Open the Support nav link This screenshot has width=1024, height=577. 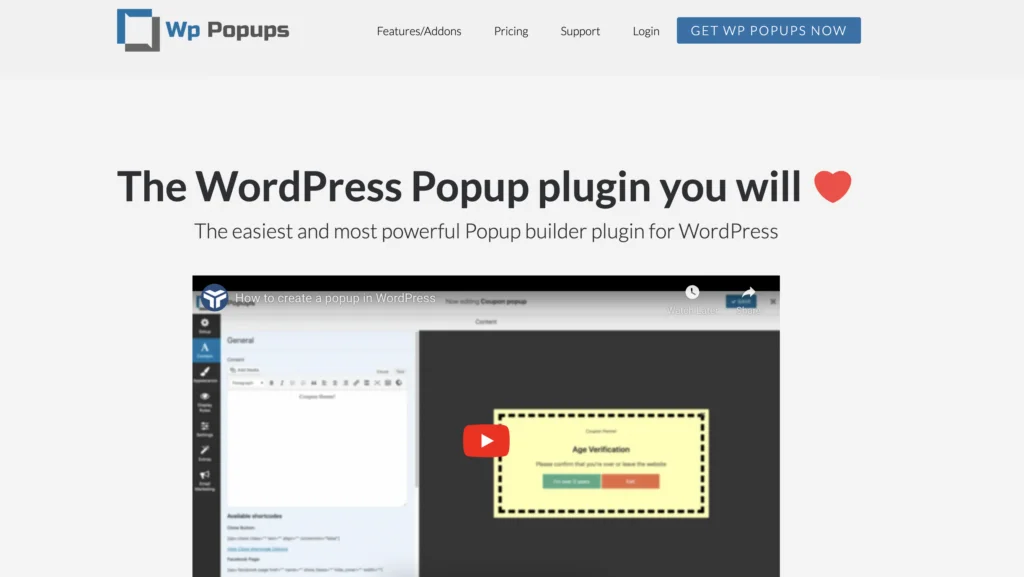pyautogui.click(x=580, y=31)
